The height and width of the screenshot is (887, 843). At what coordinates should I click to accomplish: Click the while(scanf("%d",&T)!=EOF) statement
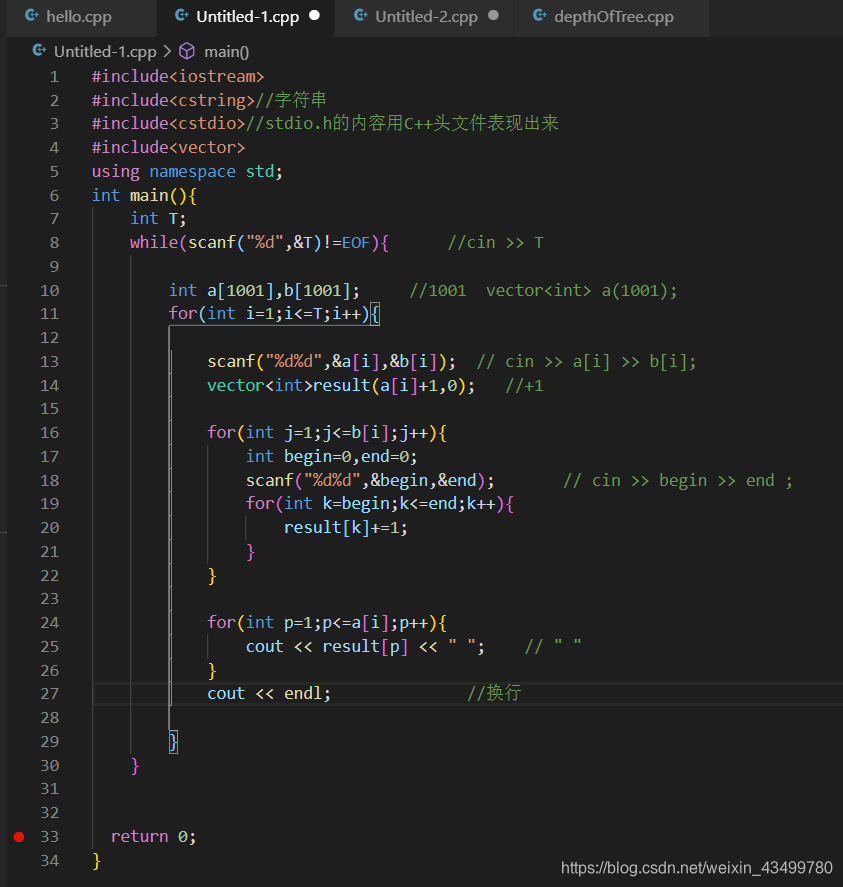coord(259,243)
